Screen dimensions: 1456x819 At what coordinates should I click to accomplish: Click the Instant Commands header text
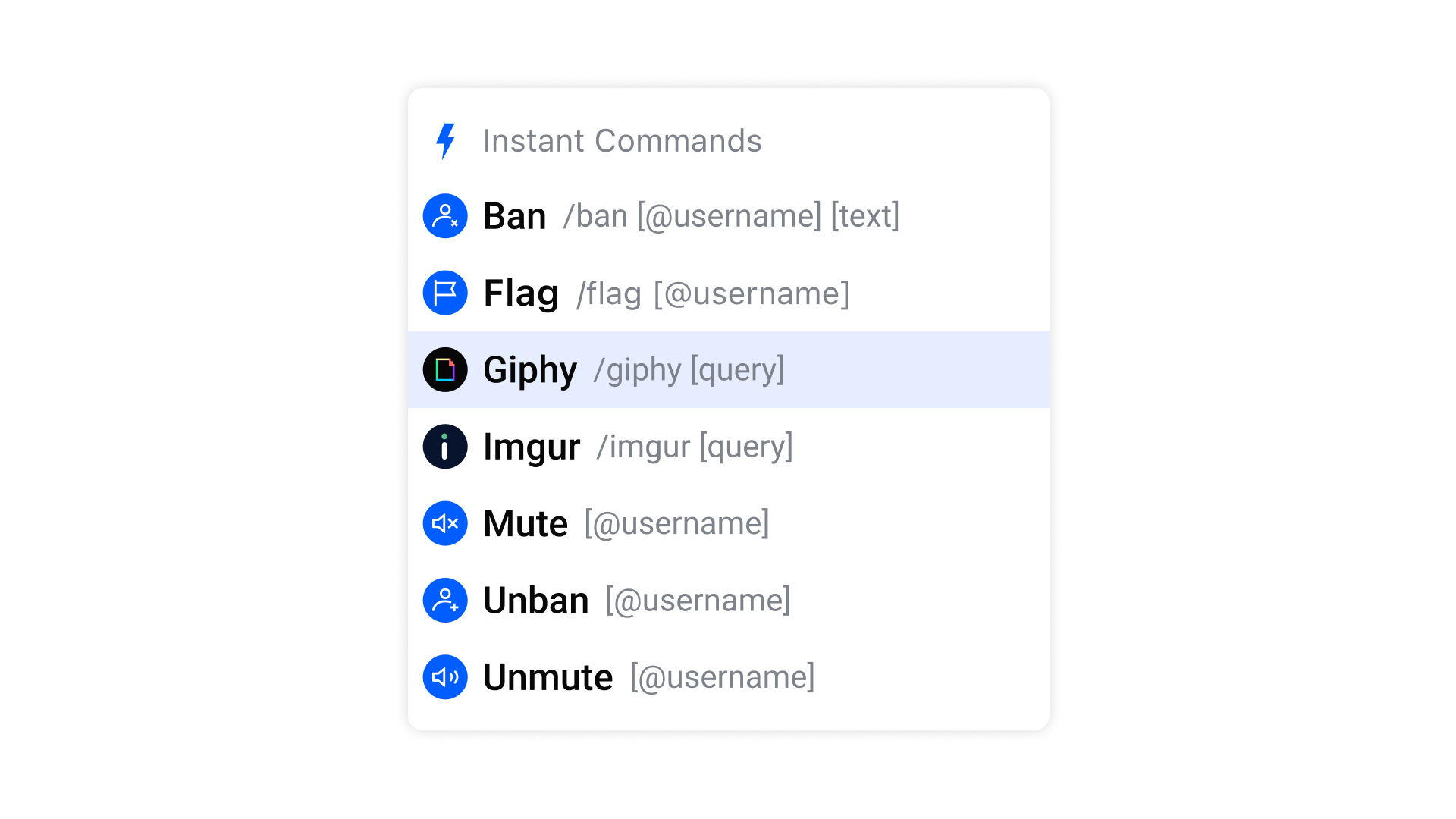[623, 140]
